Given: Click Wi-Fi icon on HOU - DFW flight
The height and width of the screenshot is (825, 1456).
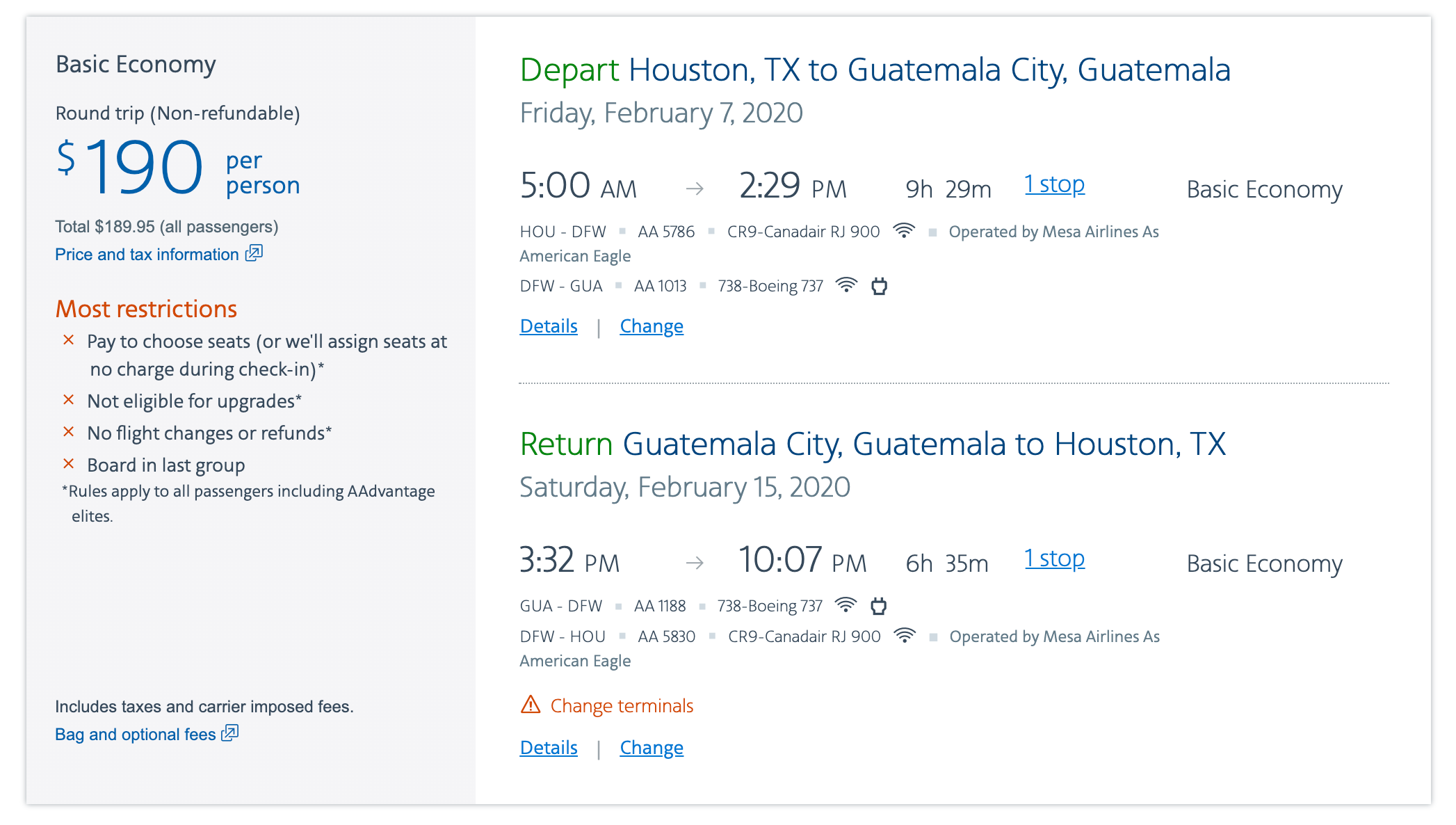Looking at the screenshot, I should click(904, 231).
